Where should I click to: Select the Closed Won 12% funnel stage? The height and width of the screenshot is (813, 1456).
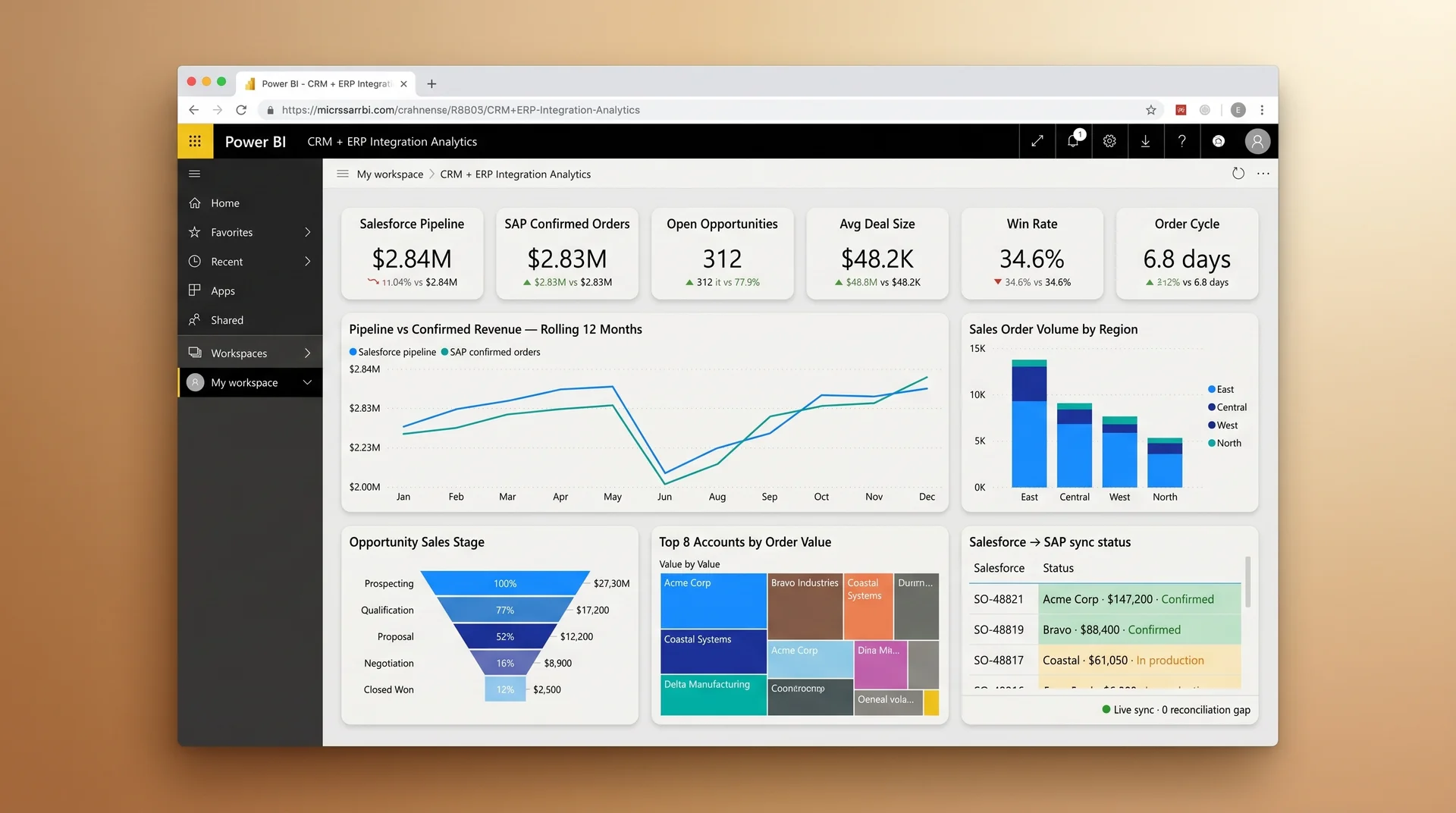tap(505, 689)
